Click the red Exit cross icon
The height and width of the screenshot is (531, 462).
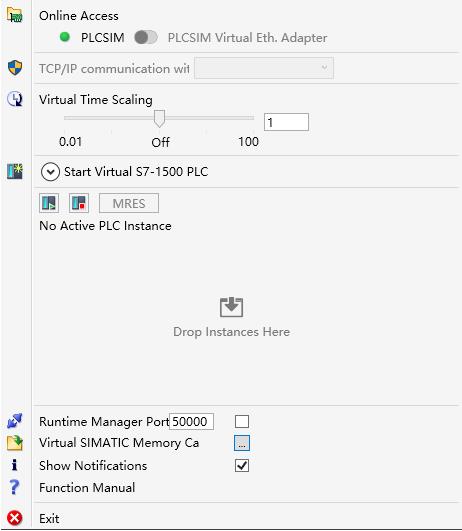[15, 518]
